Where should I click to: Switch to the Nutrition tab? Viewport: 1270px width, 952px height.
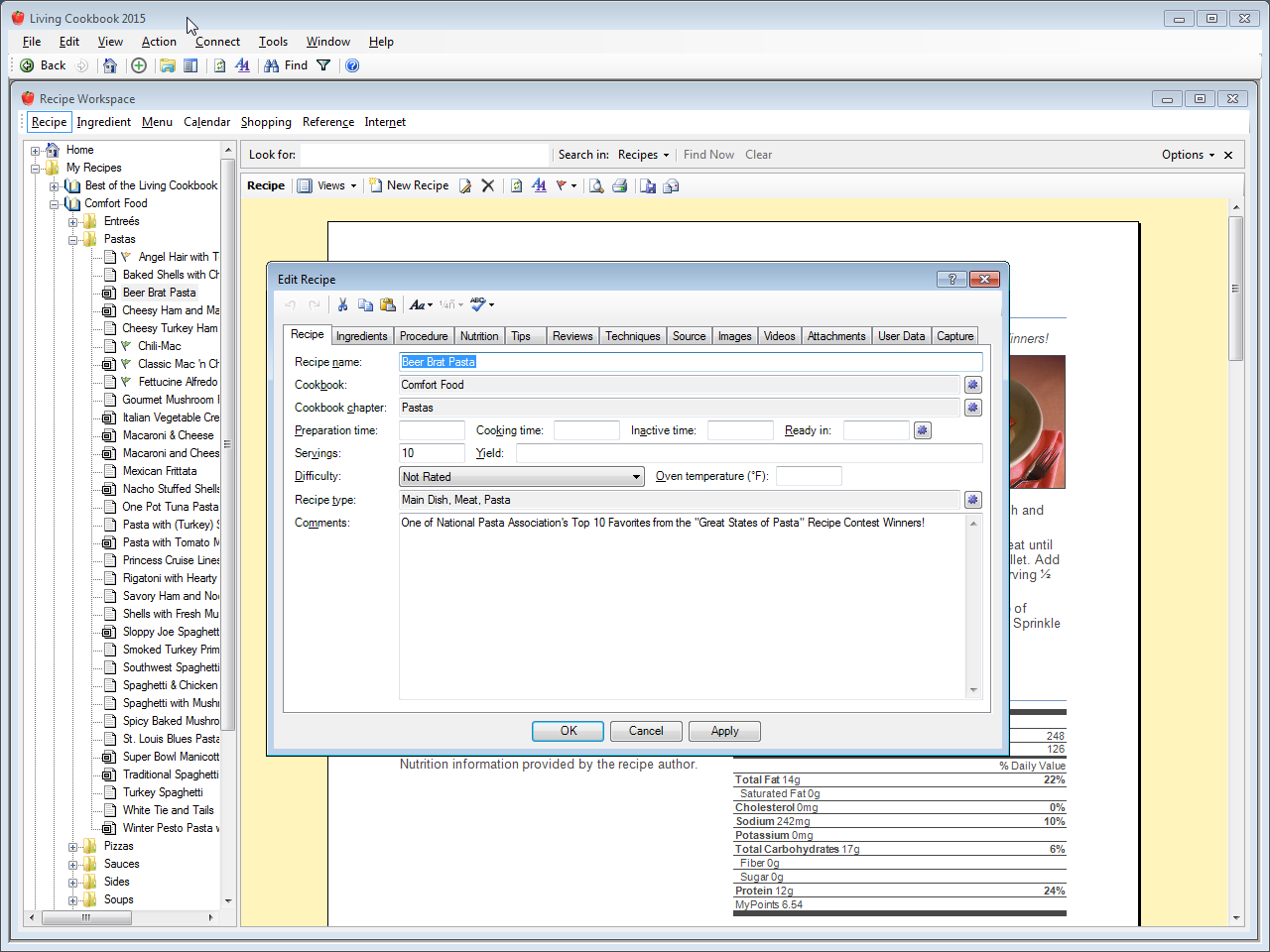(x=479, y=336)
